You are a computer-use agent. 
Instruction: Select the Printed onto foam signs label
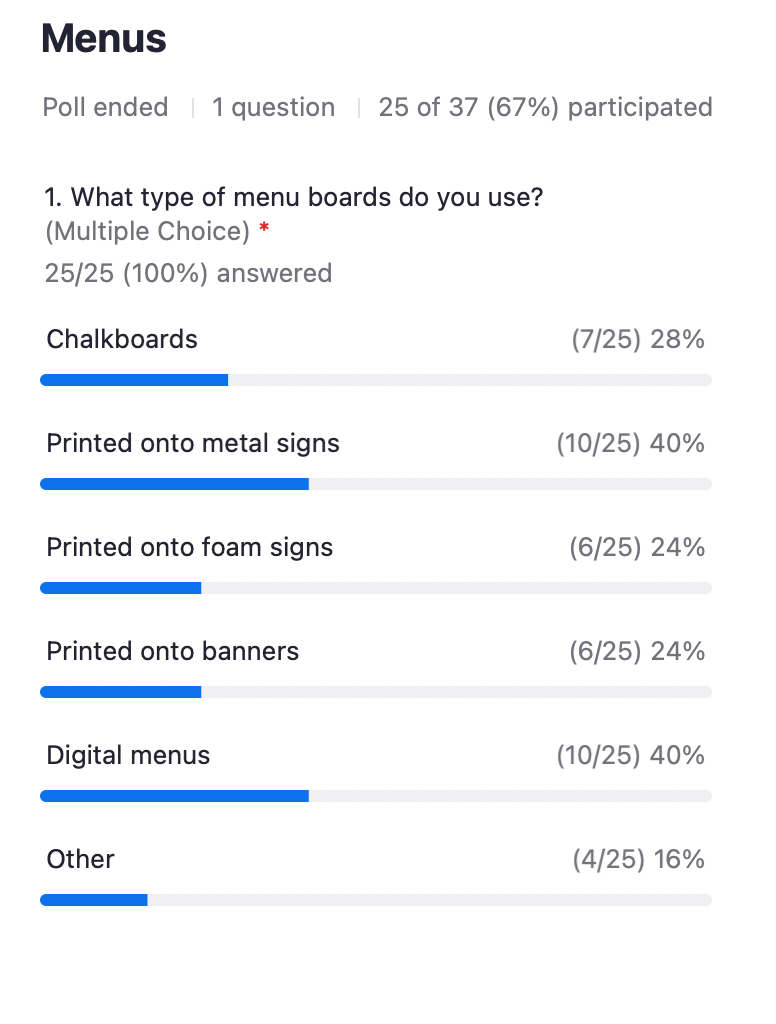coord(190,547)
